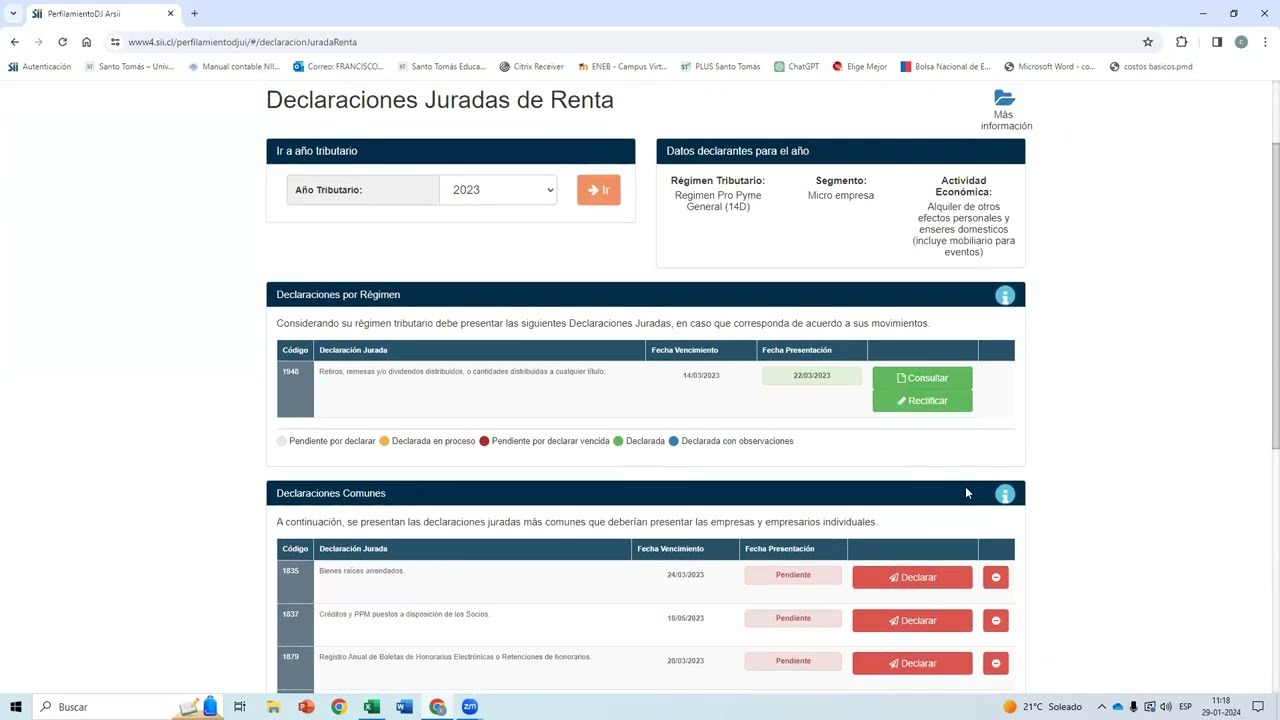Open the ENEB - Campus Virt bookmark
This screenshot has height=720, width=1280.
pos(622,67)
